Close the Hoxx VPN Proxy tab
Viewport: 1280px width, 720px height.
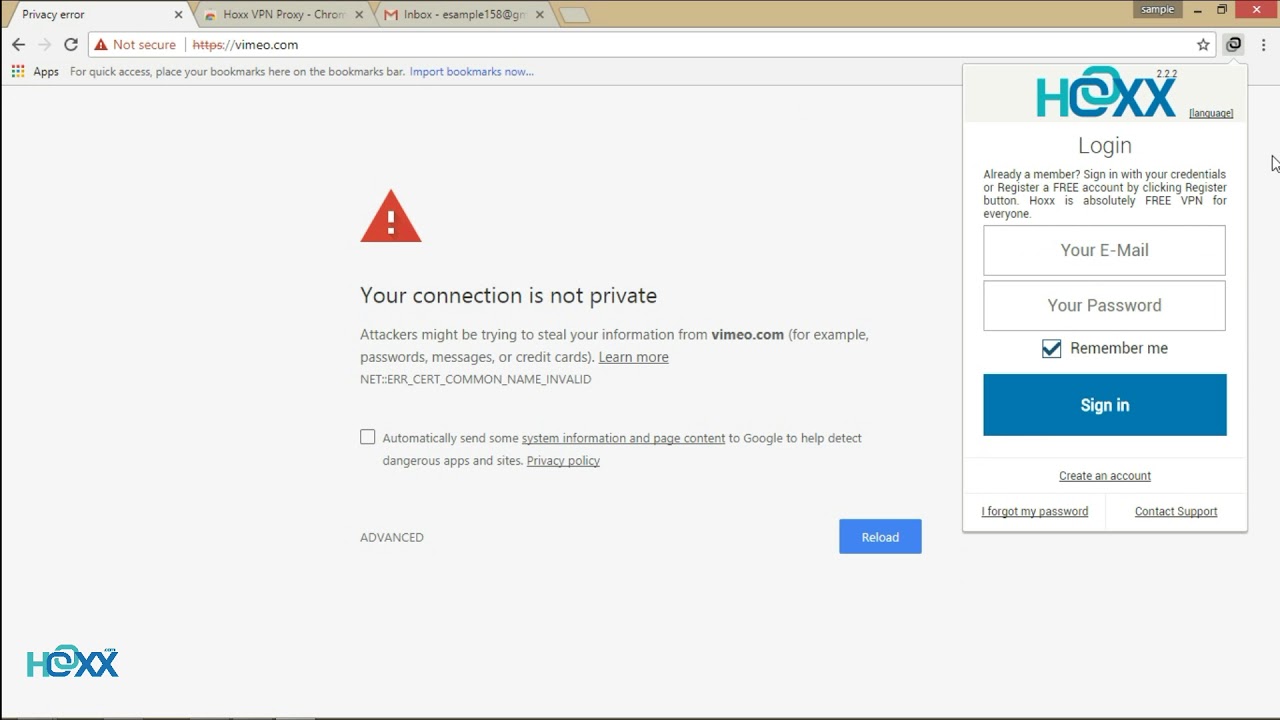359,15
